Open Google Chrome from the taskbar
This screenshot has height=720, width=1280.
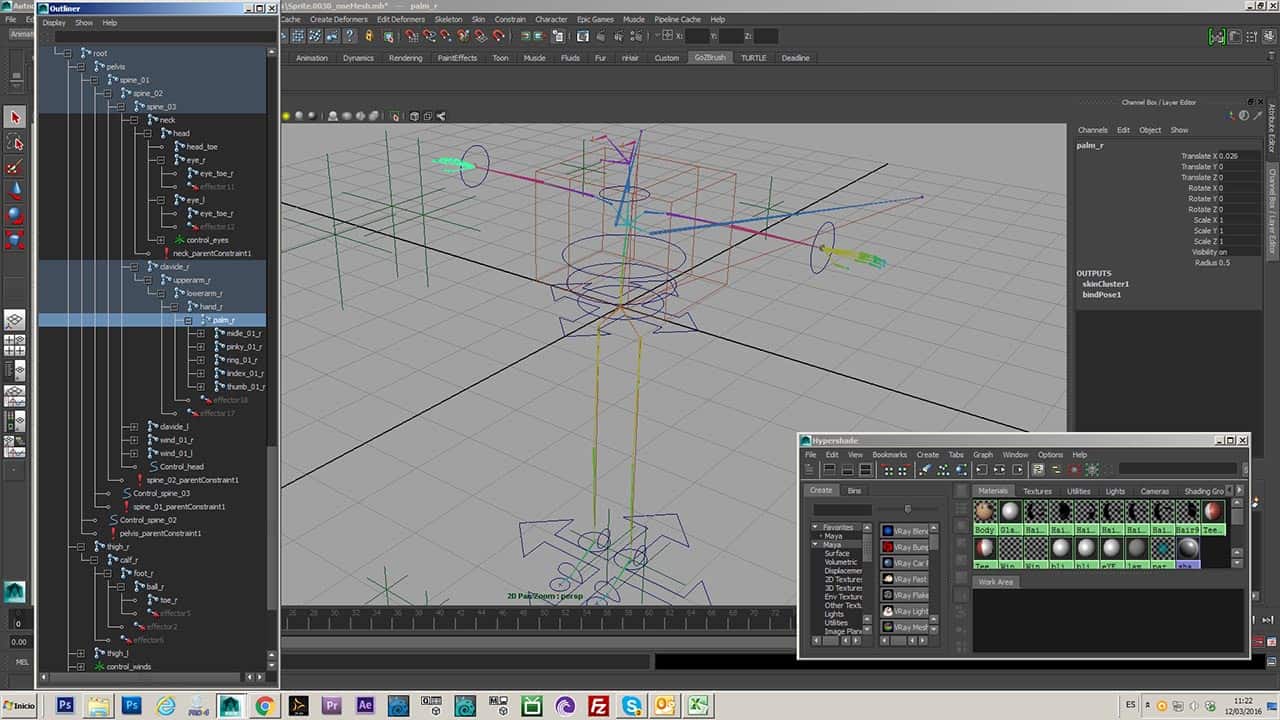[264, 706]
